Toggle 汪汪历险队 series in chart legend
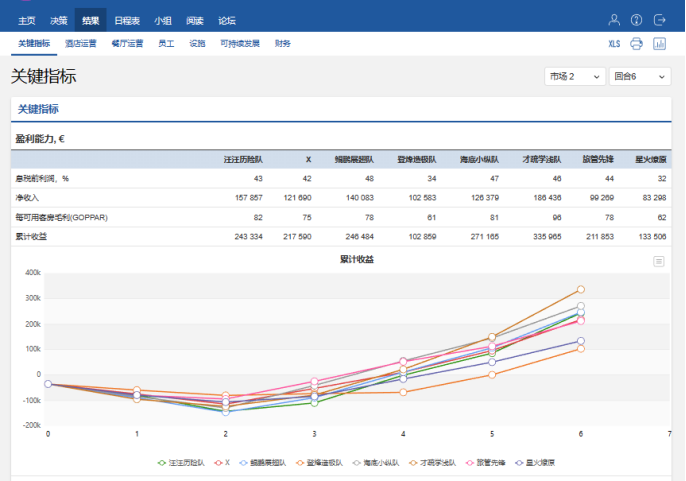Image resolution: width=686 pixels, height=481 pixels. (181, 463)
